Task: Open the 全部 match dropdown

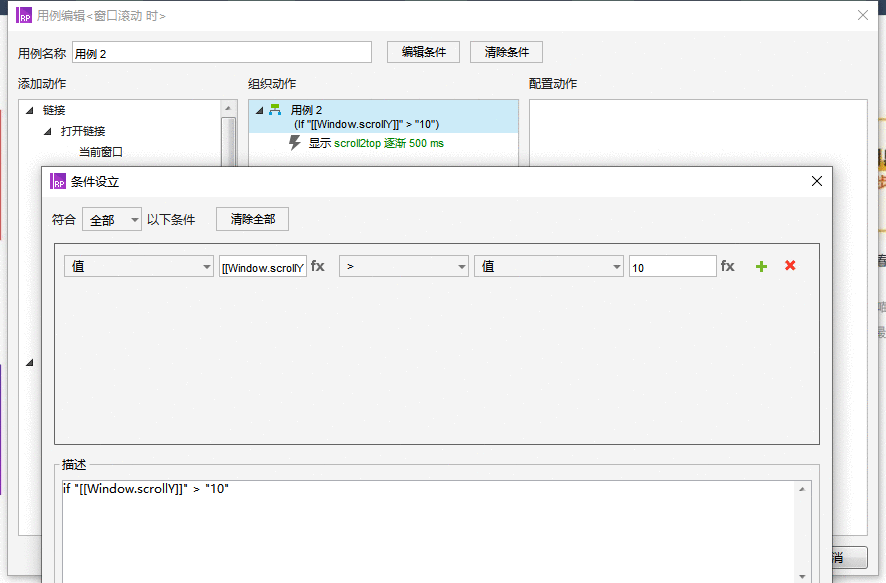Action: pyautogui.click(x=112, y=219)
